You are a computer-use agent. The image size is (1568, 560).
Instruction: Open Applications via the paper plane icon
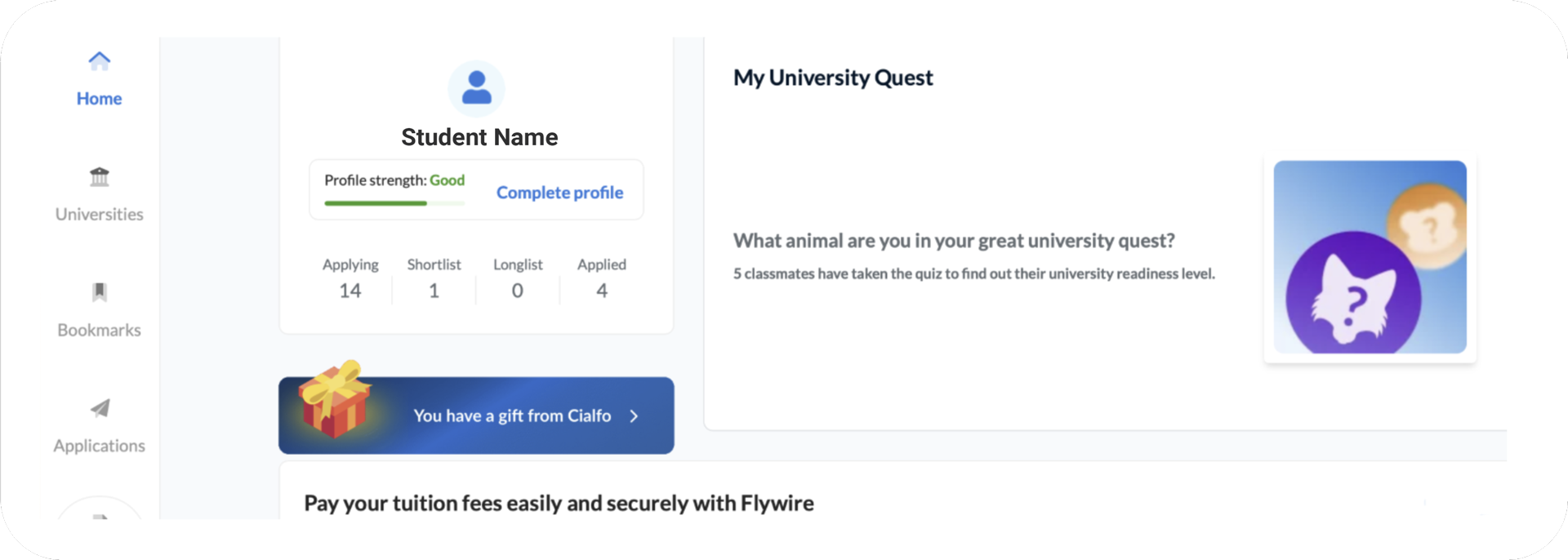[x=99, y=408]
